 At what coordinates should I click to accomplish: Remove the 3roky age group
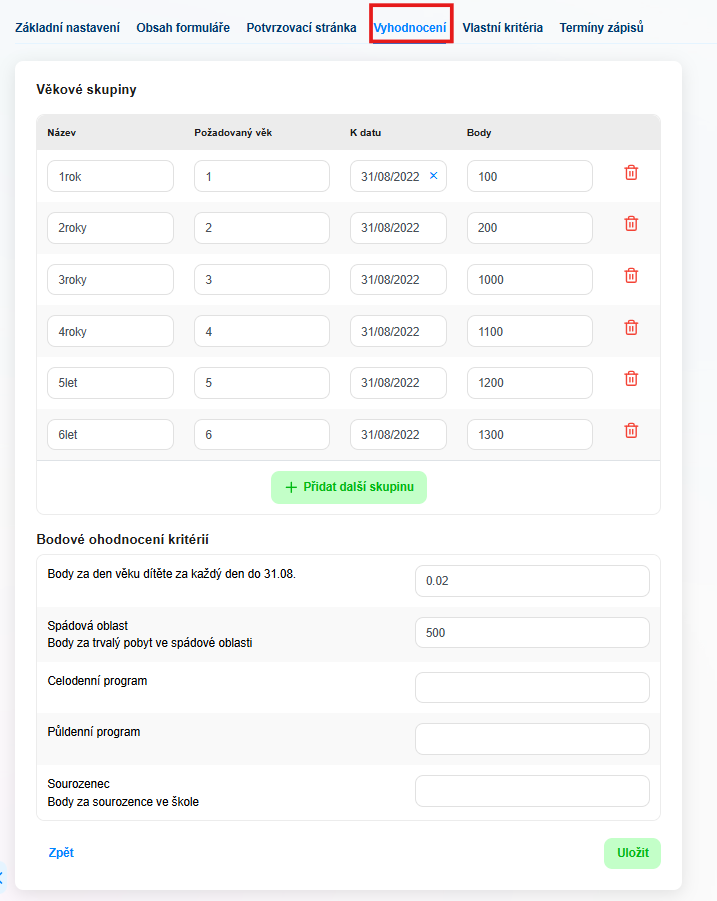[631, 276]
